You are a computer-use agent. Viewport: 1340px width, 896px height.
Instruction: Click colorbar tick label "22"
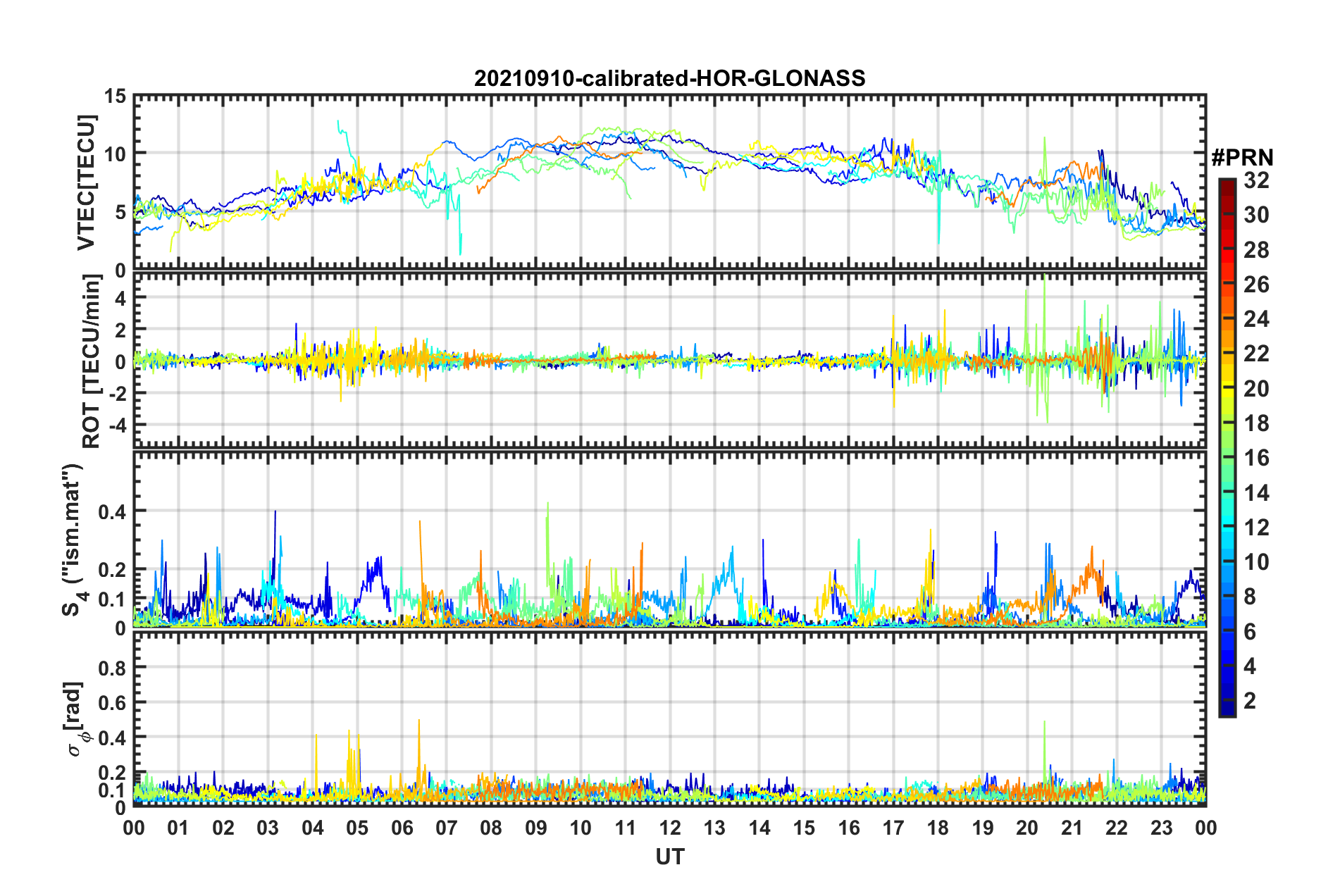click(1256, 354)
